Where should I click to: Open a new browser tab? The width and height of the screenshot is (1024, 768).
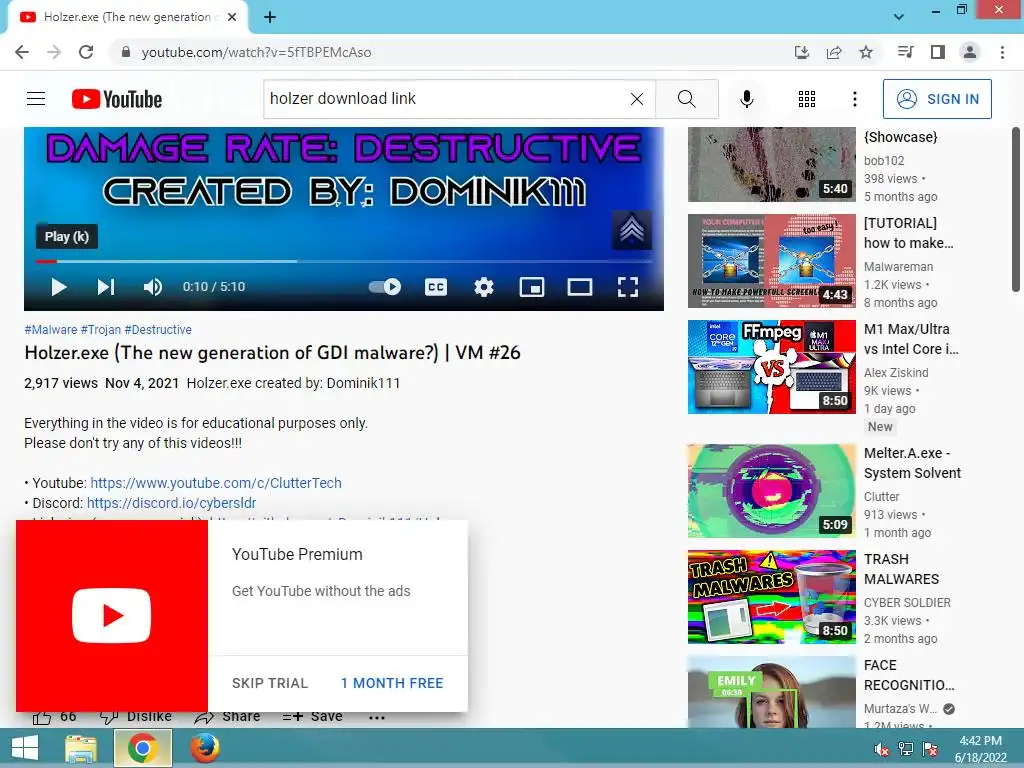click(270, 17)
